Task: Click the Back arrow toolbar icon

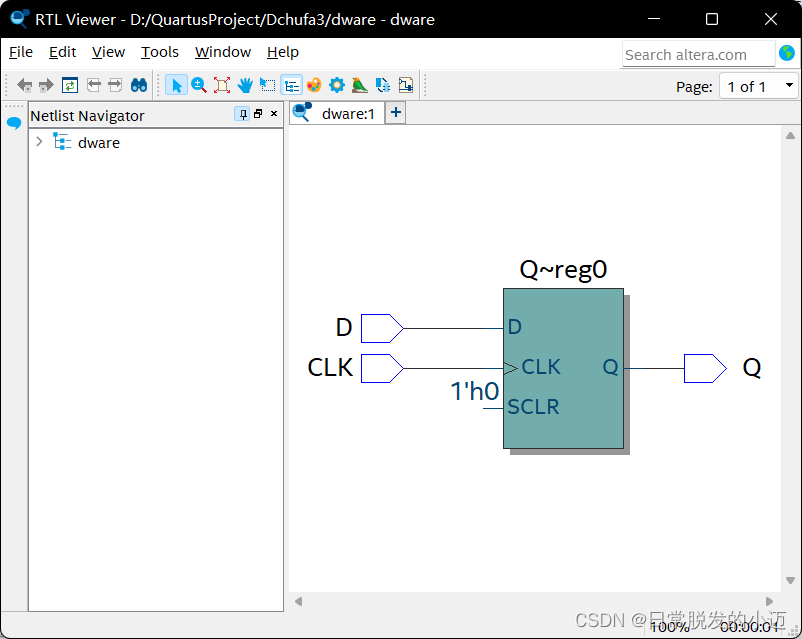Action: [x=24, y=85]
